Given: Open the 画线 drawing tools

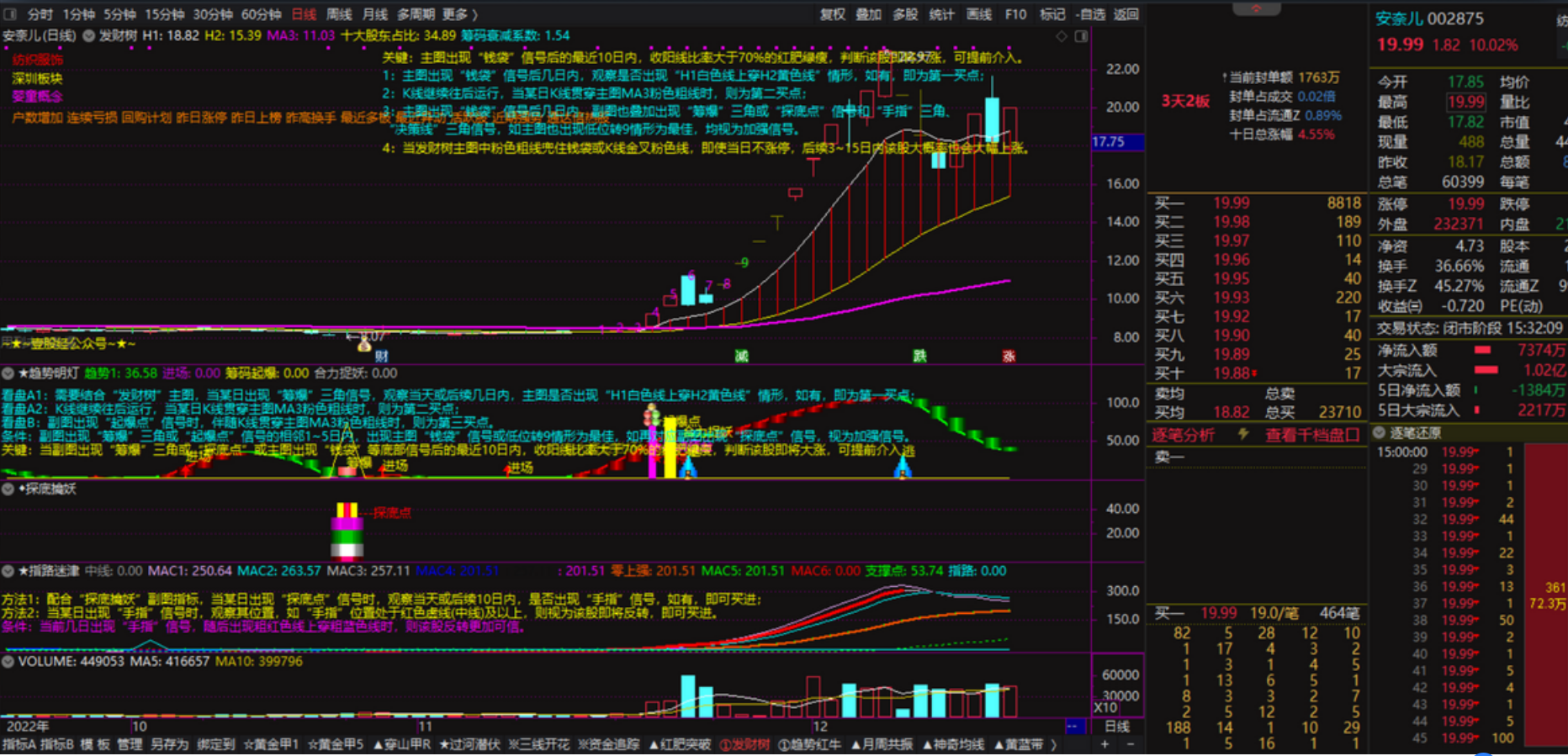Looking at the screenshot, I should pyautogui.click(x=978, y=14).
